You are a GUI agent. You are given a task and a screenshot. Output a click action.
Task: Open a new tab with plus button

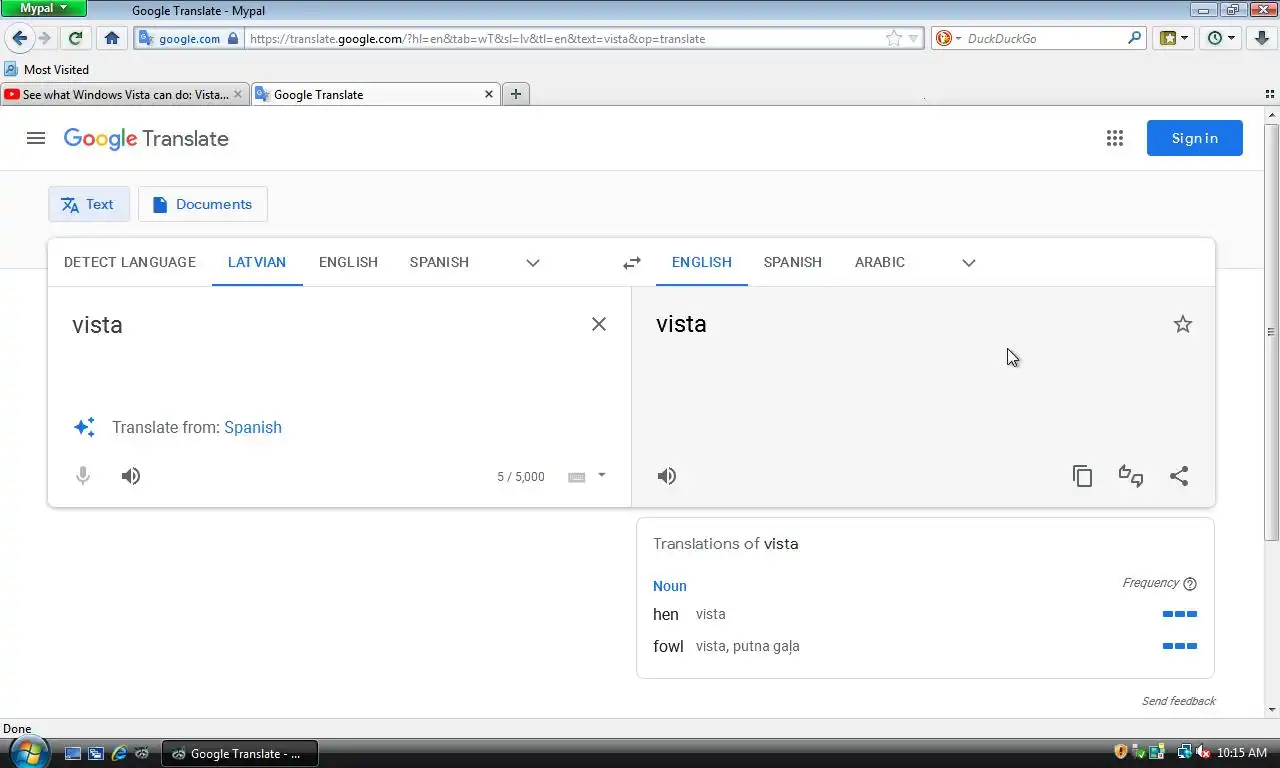(x=516, y=94)
